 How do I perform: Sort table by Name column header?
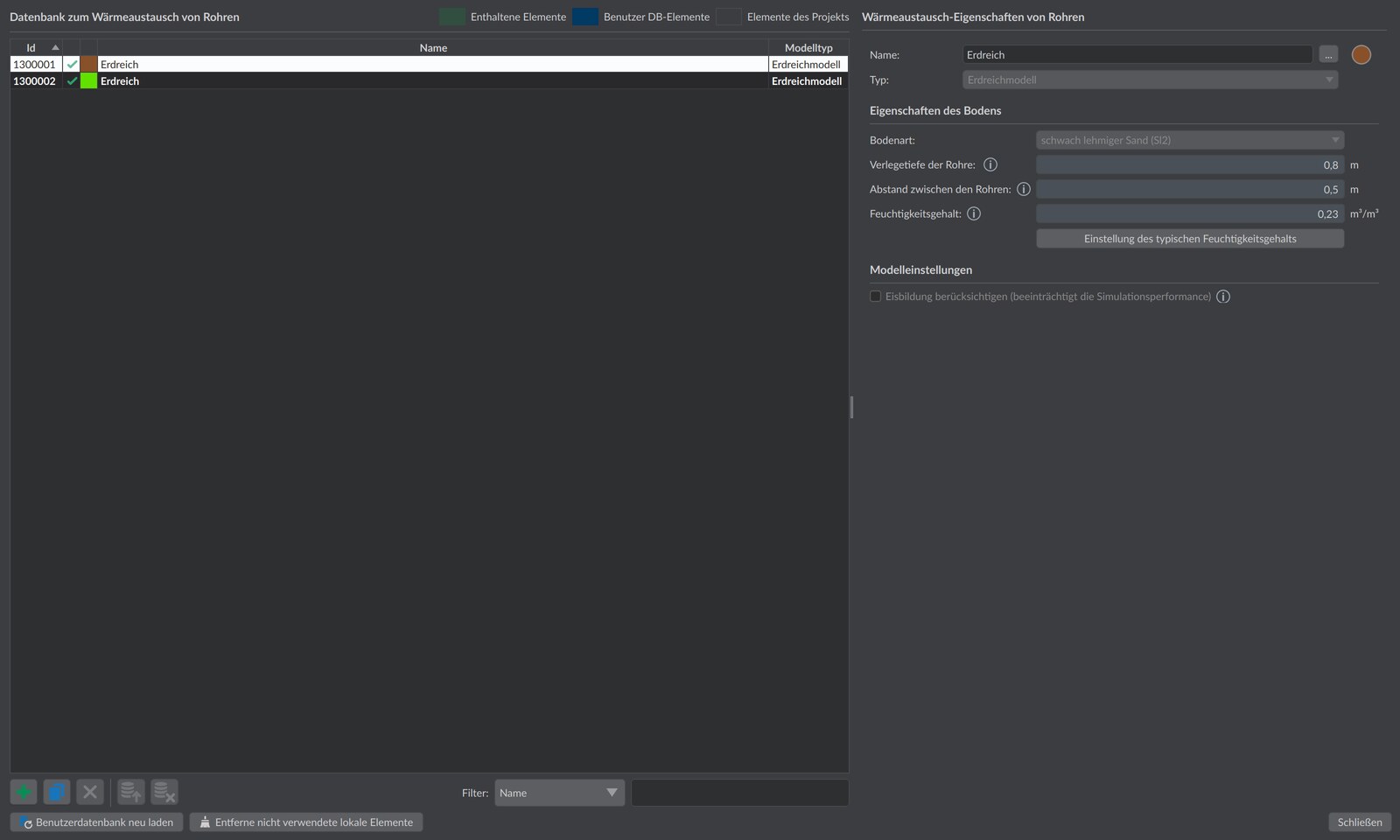[x=433, y=47]
